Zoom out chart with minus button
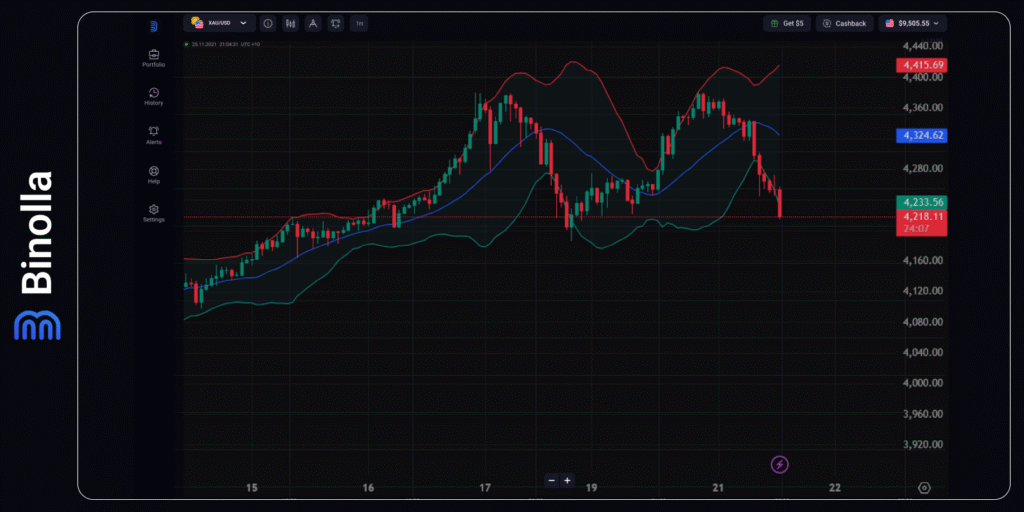1024x512 pixels. [551, 480]
